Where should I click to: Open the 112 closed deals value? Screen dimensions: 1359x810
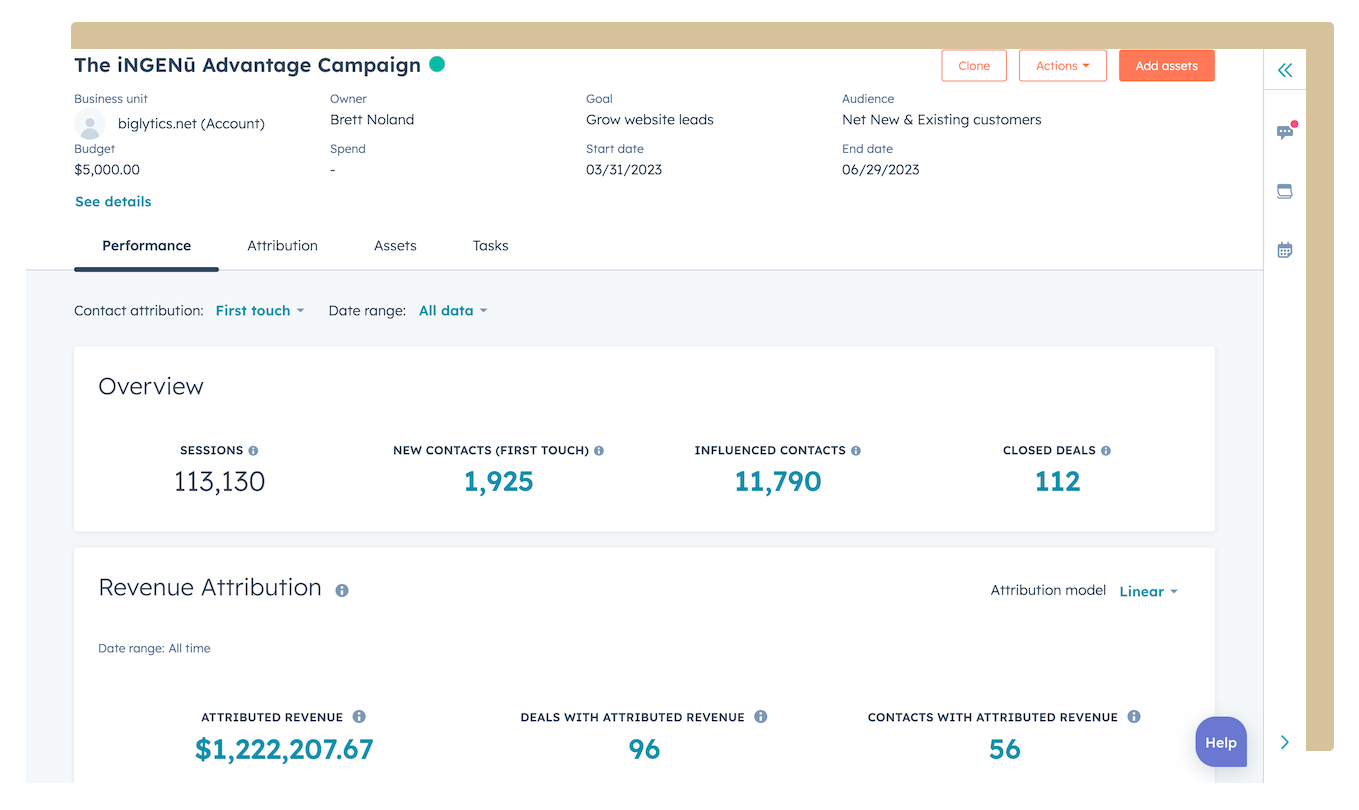tap(1057, 482)
